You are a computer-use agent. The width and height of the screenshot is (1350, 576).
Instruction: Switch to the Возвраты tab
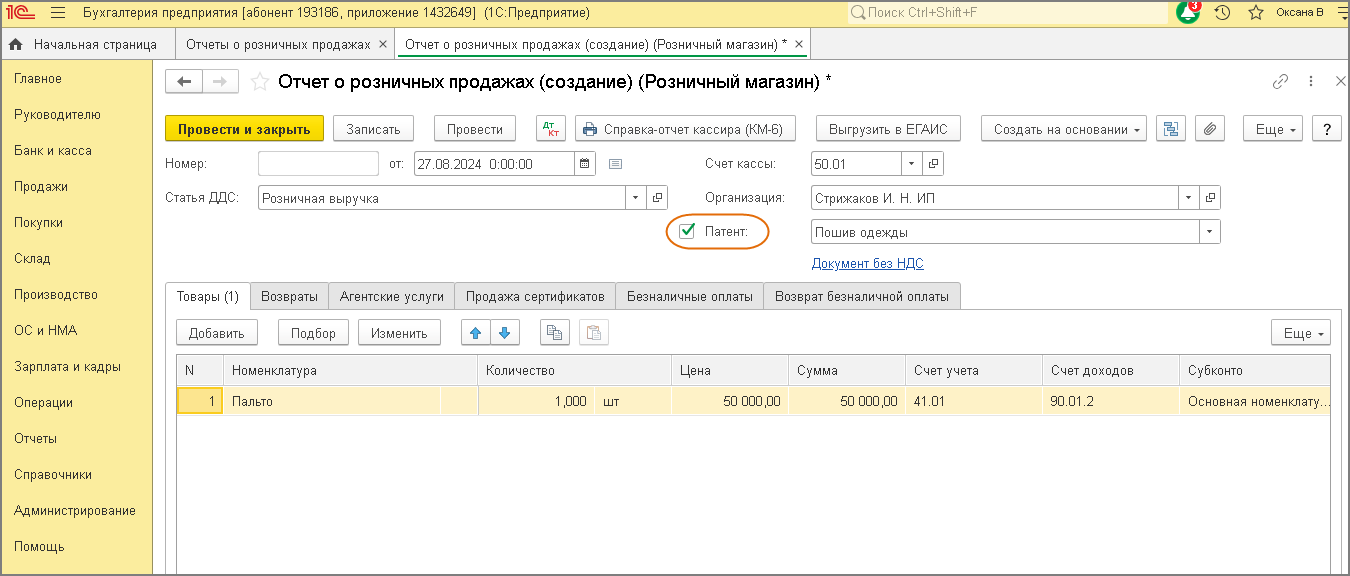click(x=289, y=296)
